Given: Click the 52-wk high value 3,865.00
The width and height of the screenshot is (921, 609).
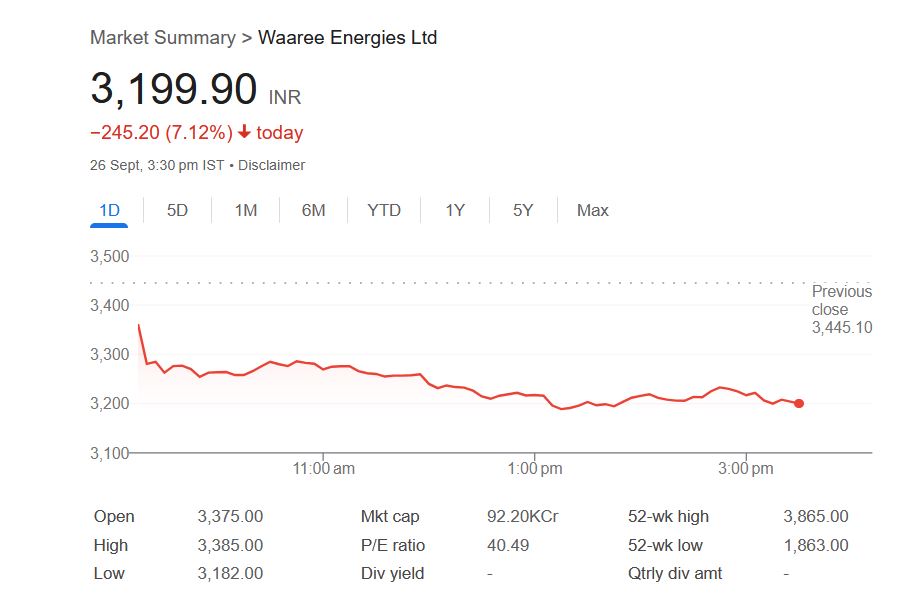Looking at the screenshot, I should (x=815, y=517).
